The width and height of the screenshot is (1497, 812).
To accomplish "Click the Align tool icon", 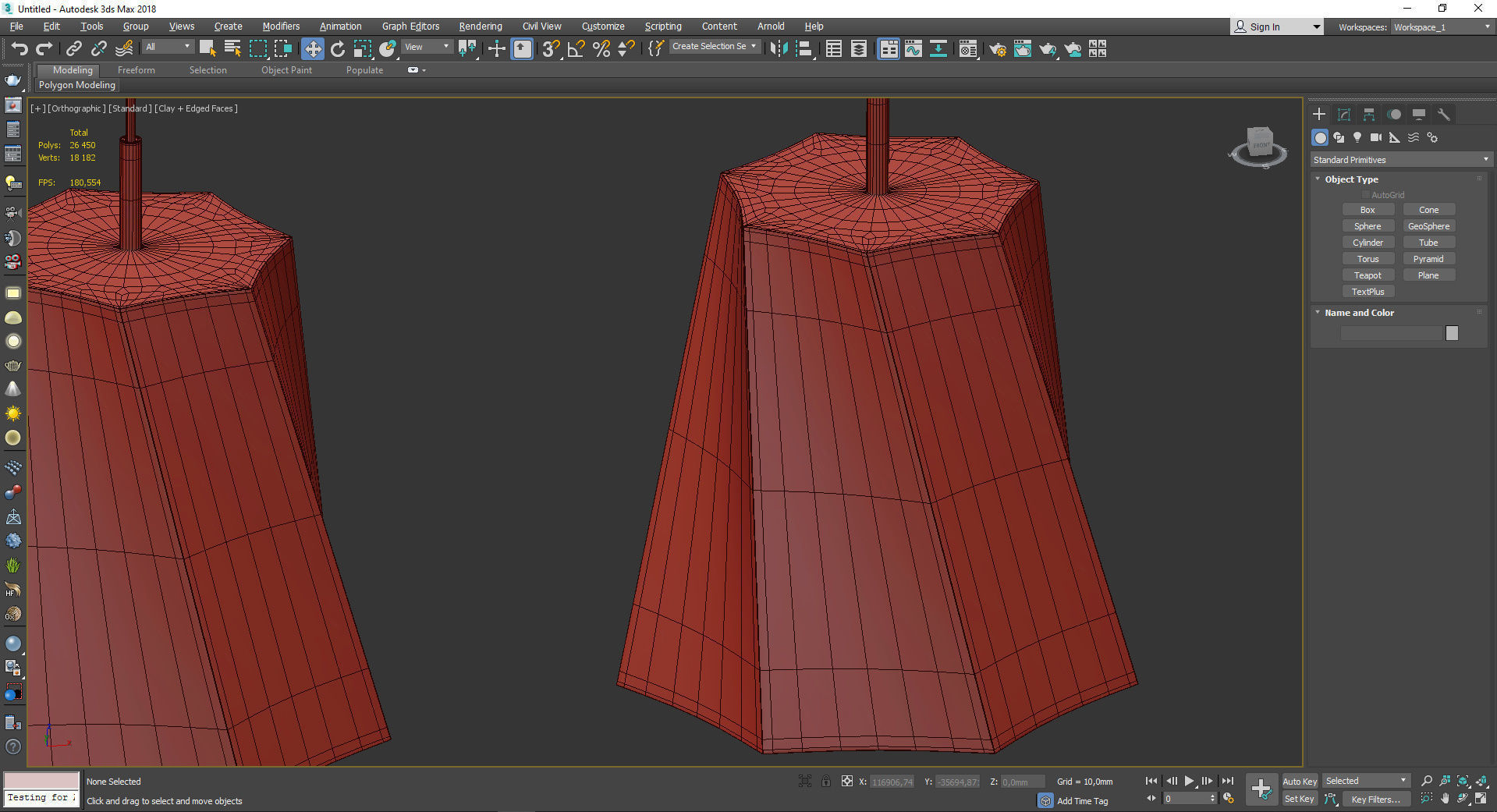I will 804,49.
